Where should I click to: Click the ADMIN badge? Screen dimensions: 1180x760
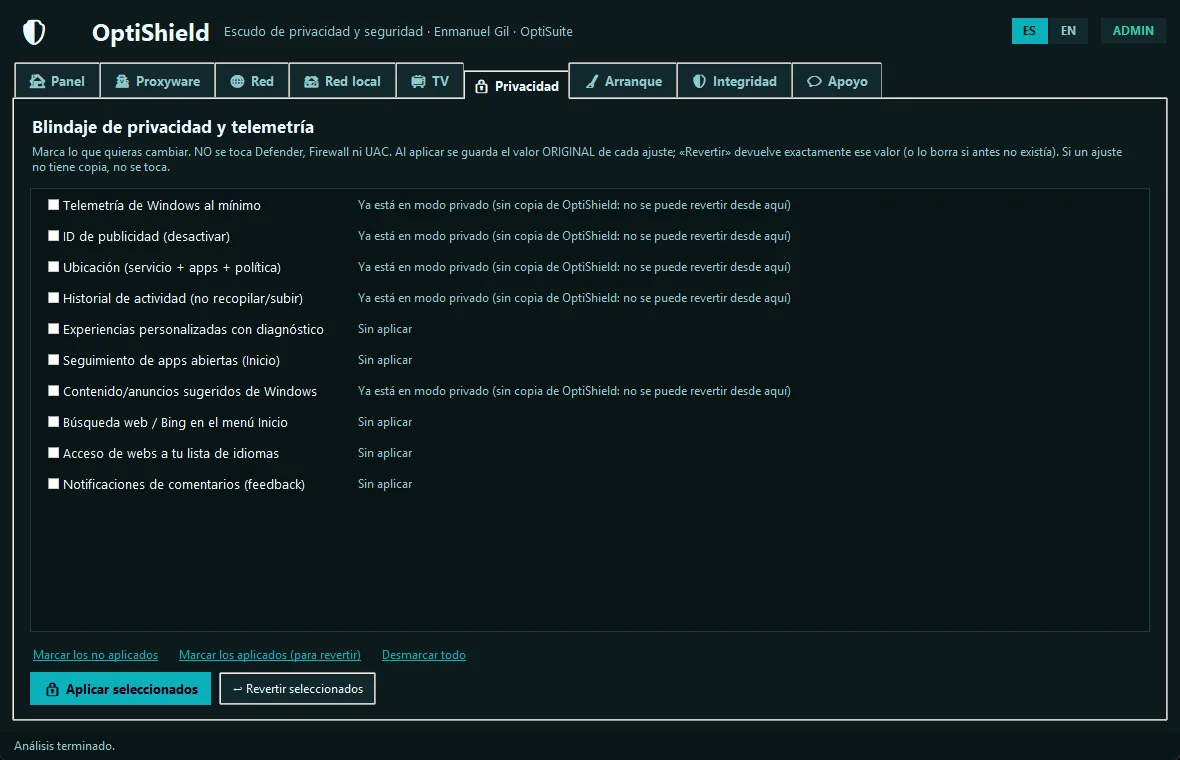(1133, 31)
